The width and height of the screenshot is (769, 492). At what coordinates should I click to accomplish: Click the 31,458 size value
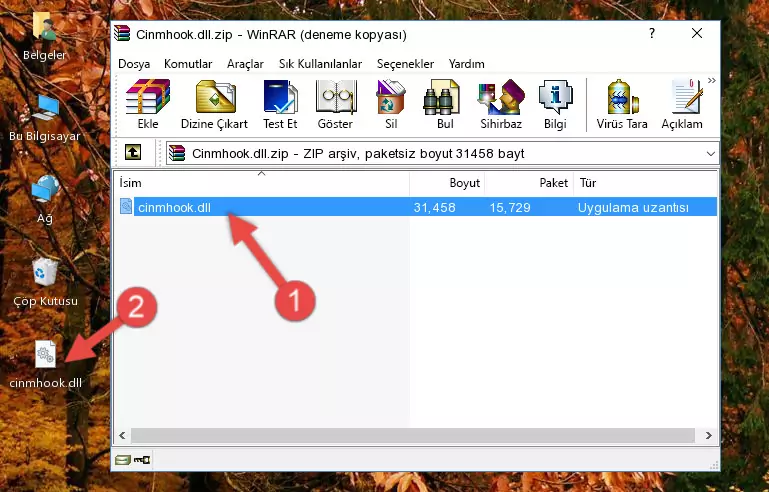pyautogui.click(x=434, y=207)
